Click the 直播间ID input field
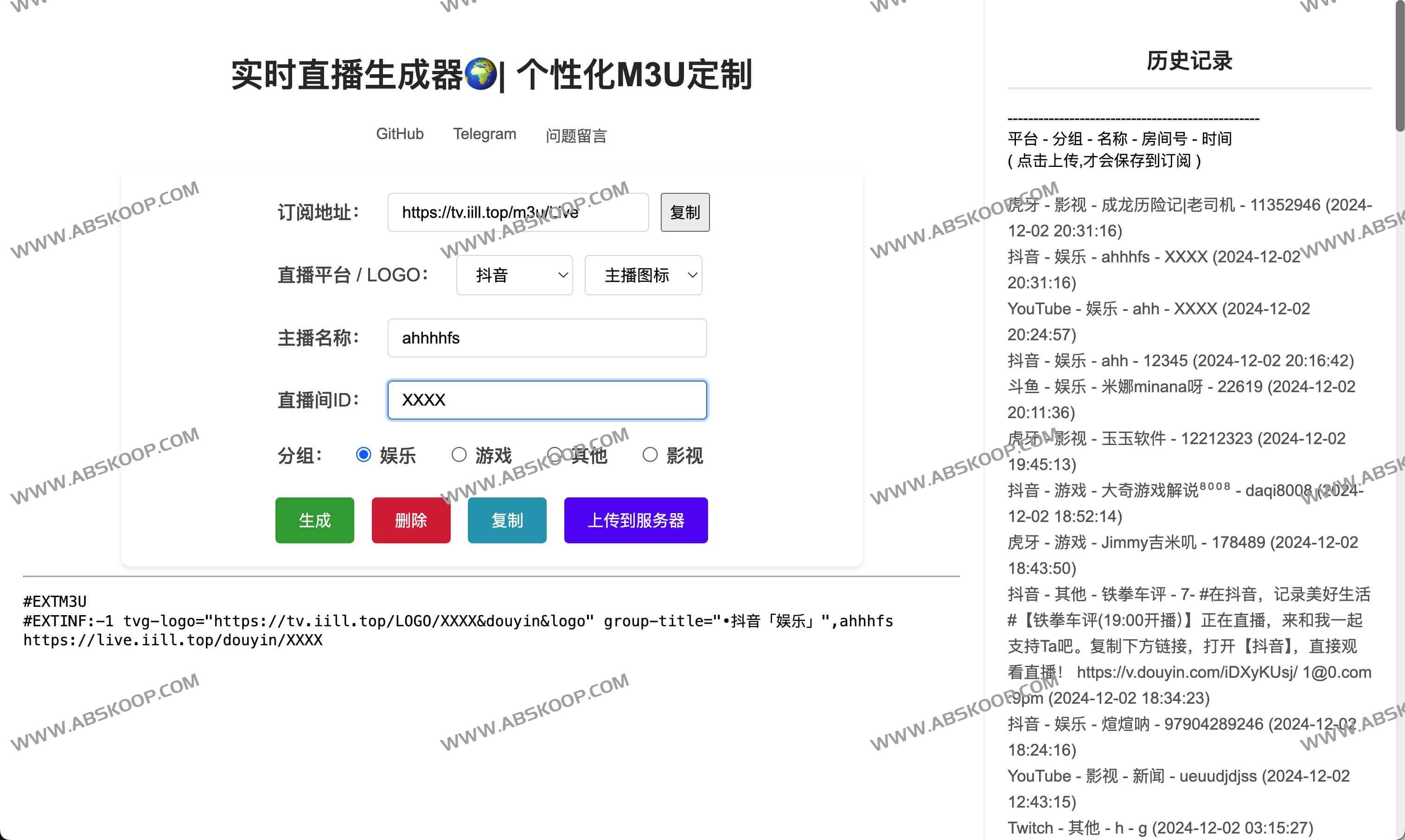Screen dimensions: 1405x840 (x=547, y=400)
